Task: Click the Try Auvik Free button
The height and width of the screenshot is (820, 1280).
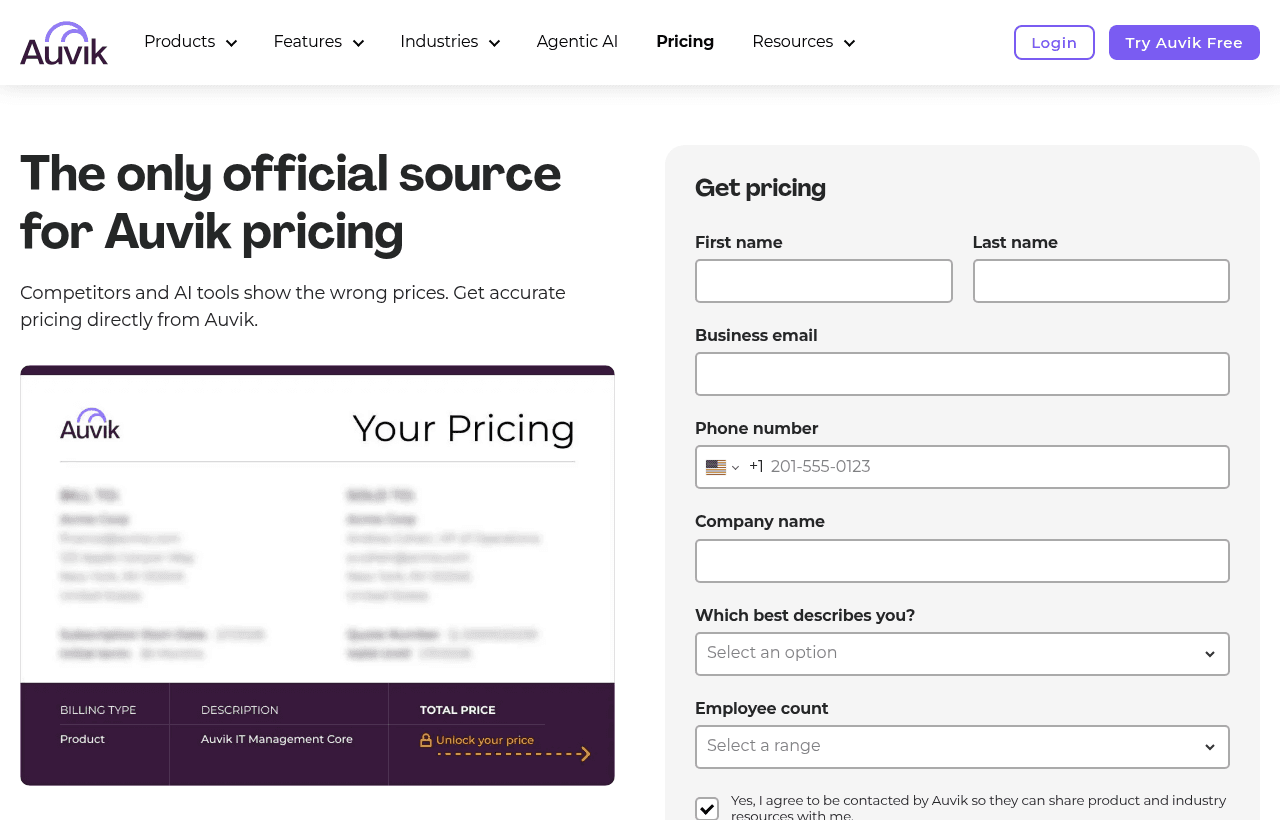Action: point(1184,42)
